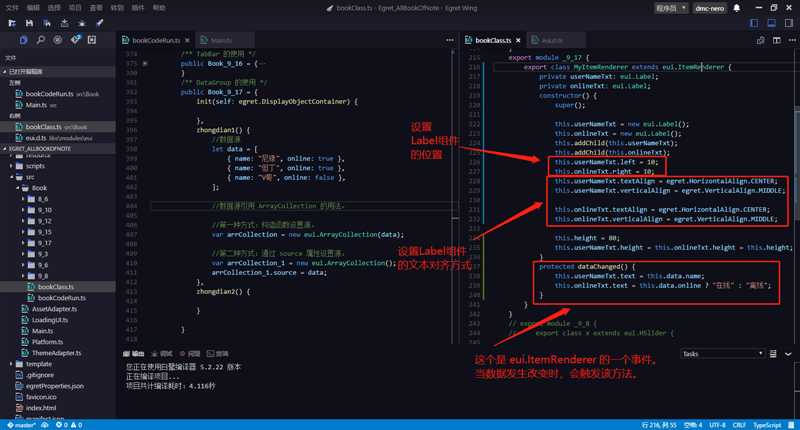
Task: Click the dmc-nero account button
Action: coord(710,8)
